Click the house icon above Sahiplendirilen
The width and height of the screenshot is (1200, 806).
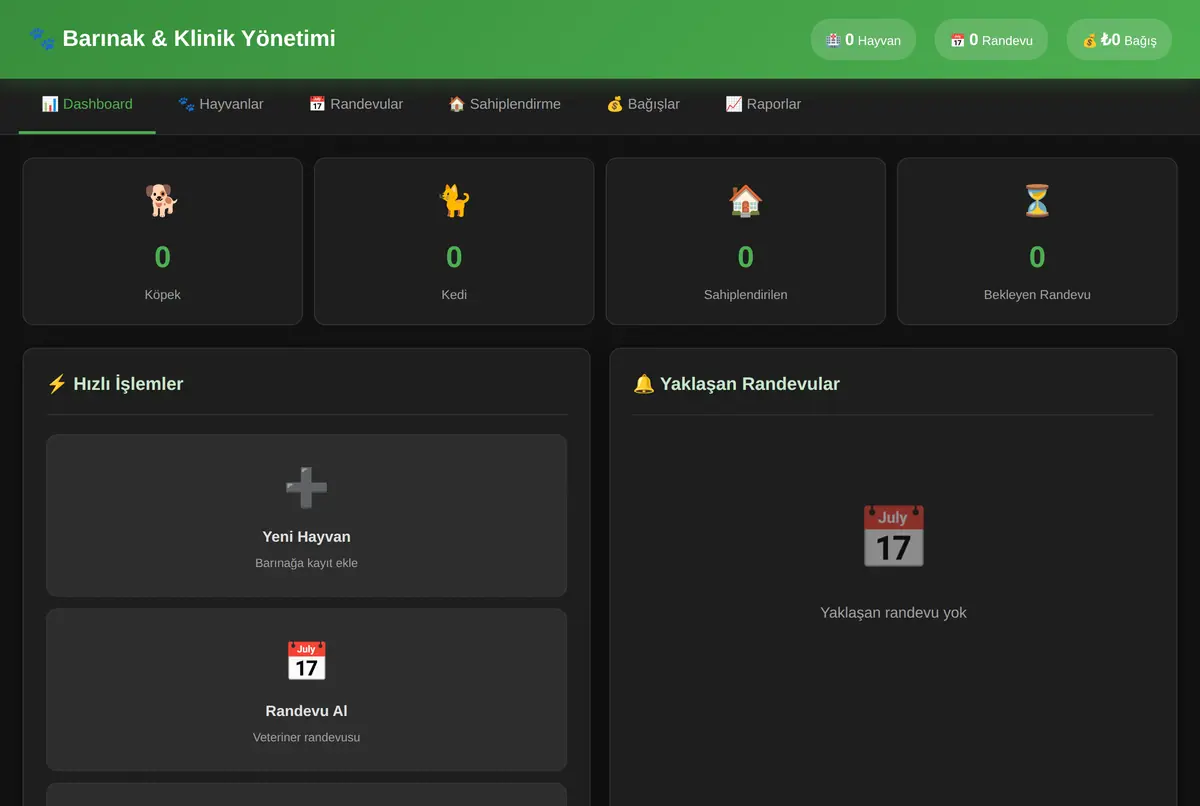(745, 200)
